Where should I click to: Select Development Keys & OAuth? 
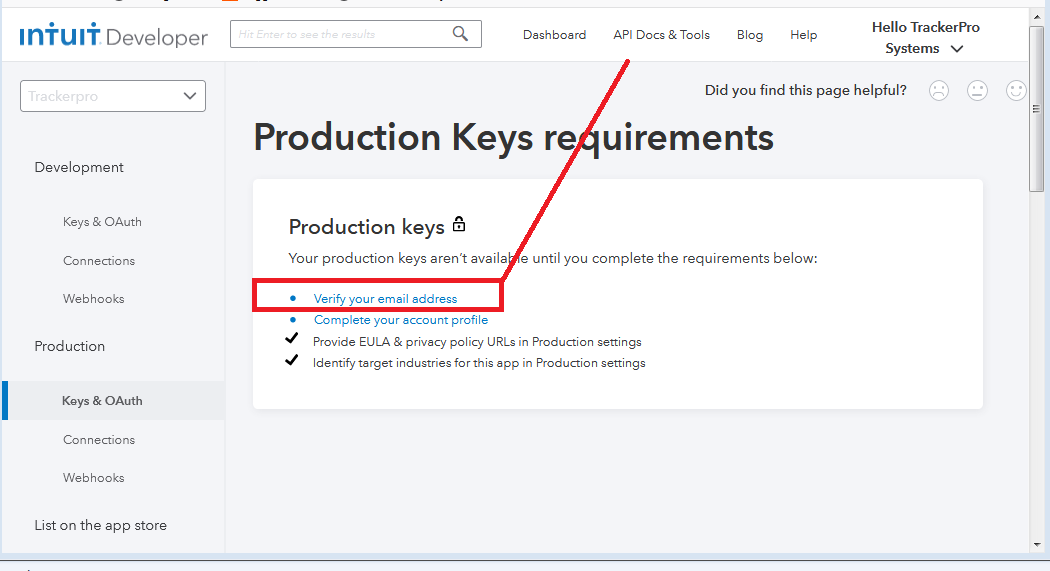pos(102,222)
